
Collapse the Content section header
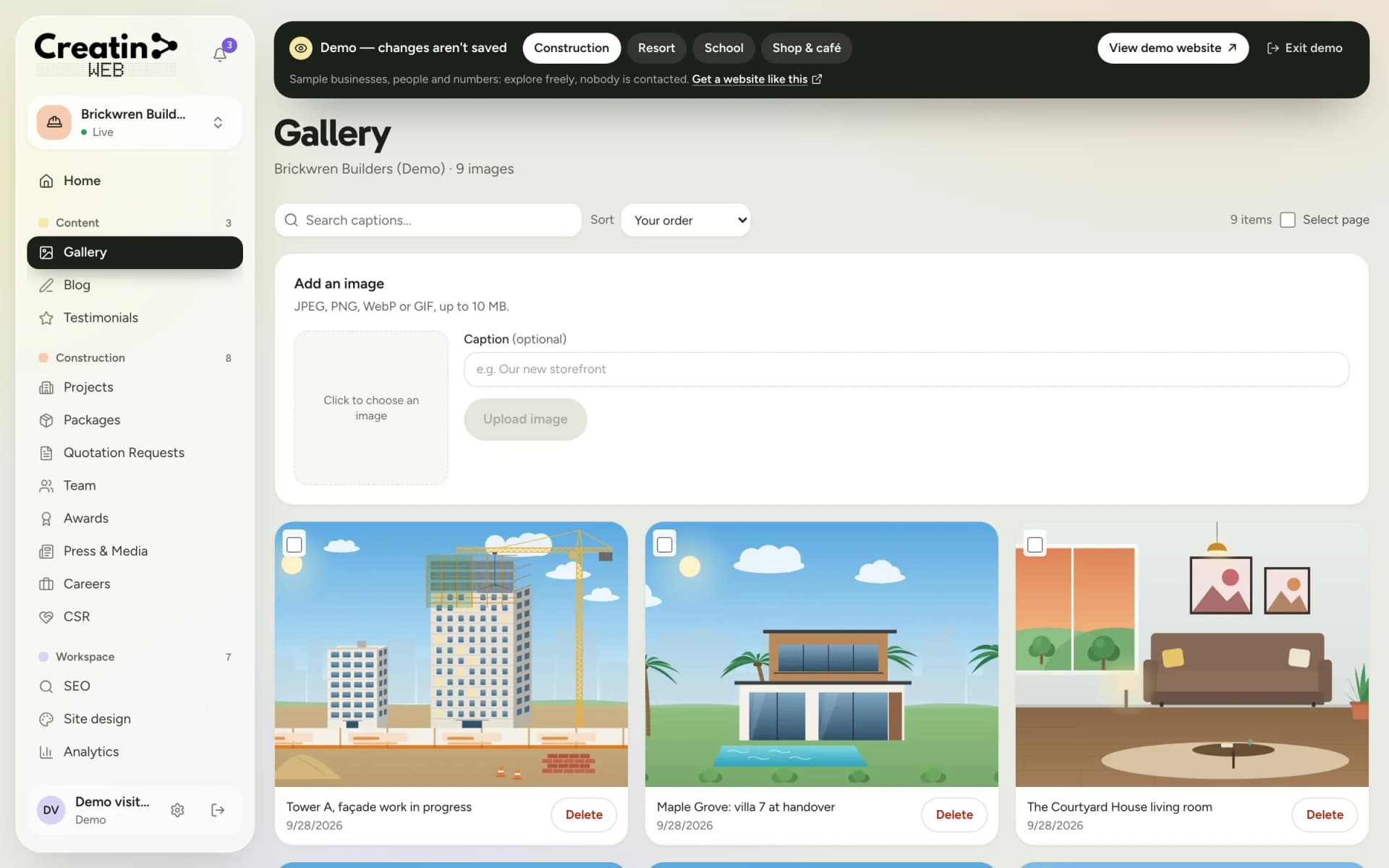coord(135,223)
